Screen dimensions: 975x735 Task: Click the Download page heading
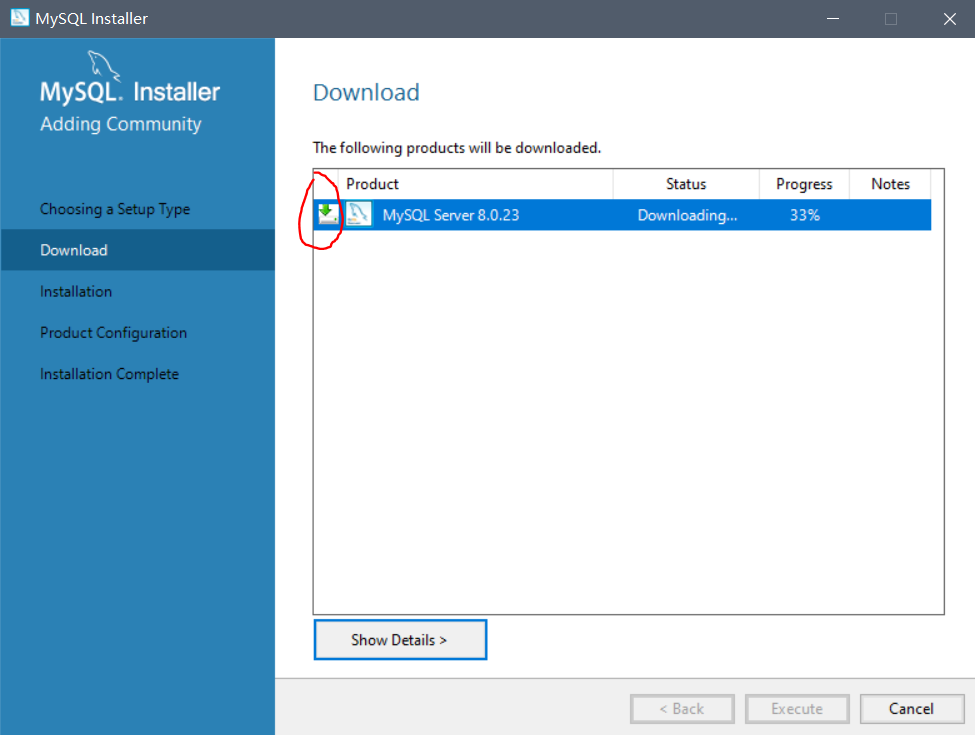366,92
